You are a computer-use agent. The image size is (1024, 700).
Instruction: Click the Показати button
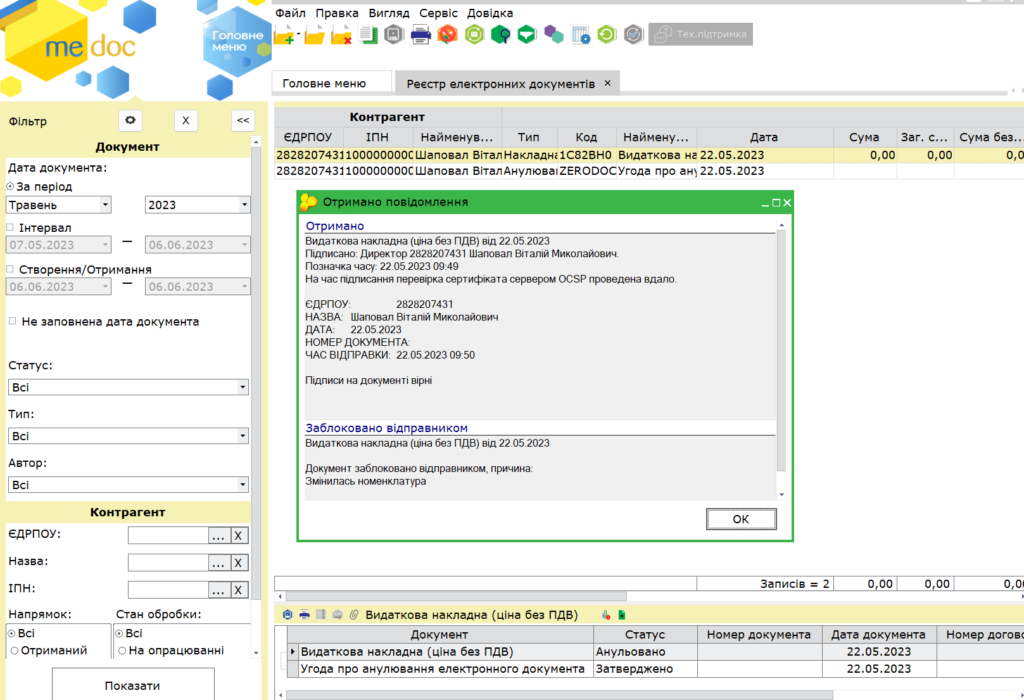132,686
